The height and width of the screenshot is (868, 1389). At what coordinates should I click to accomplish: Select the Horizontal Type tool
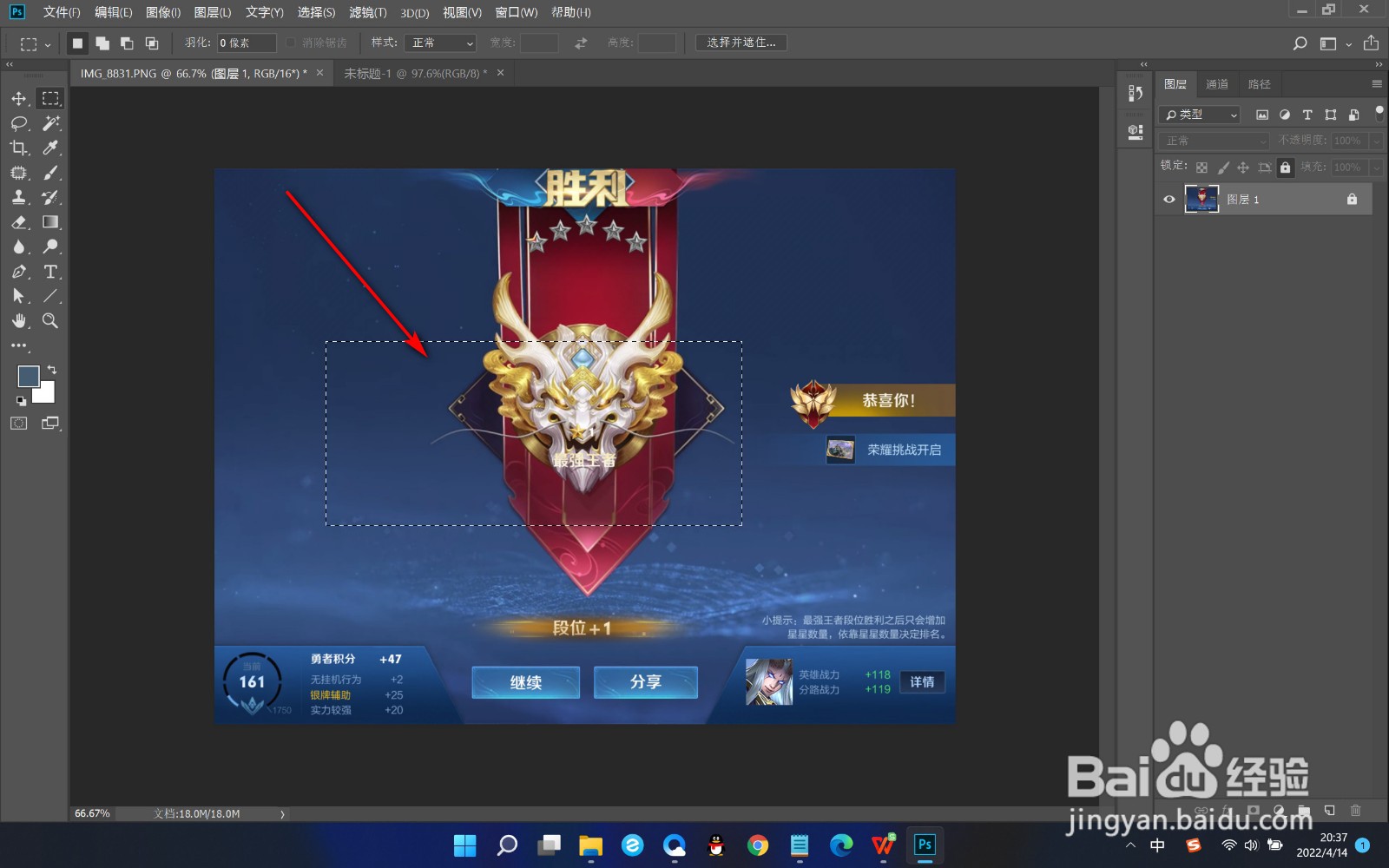51,272
